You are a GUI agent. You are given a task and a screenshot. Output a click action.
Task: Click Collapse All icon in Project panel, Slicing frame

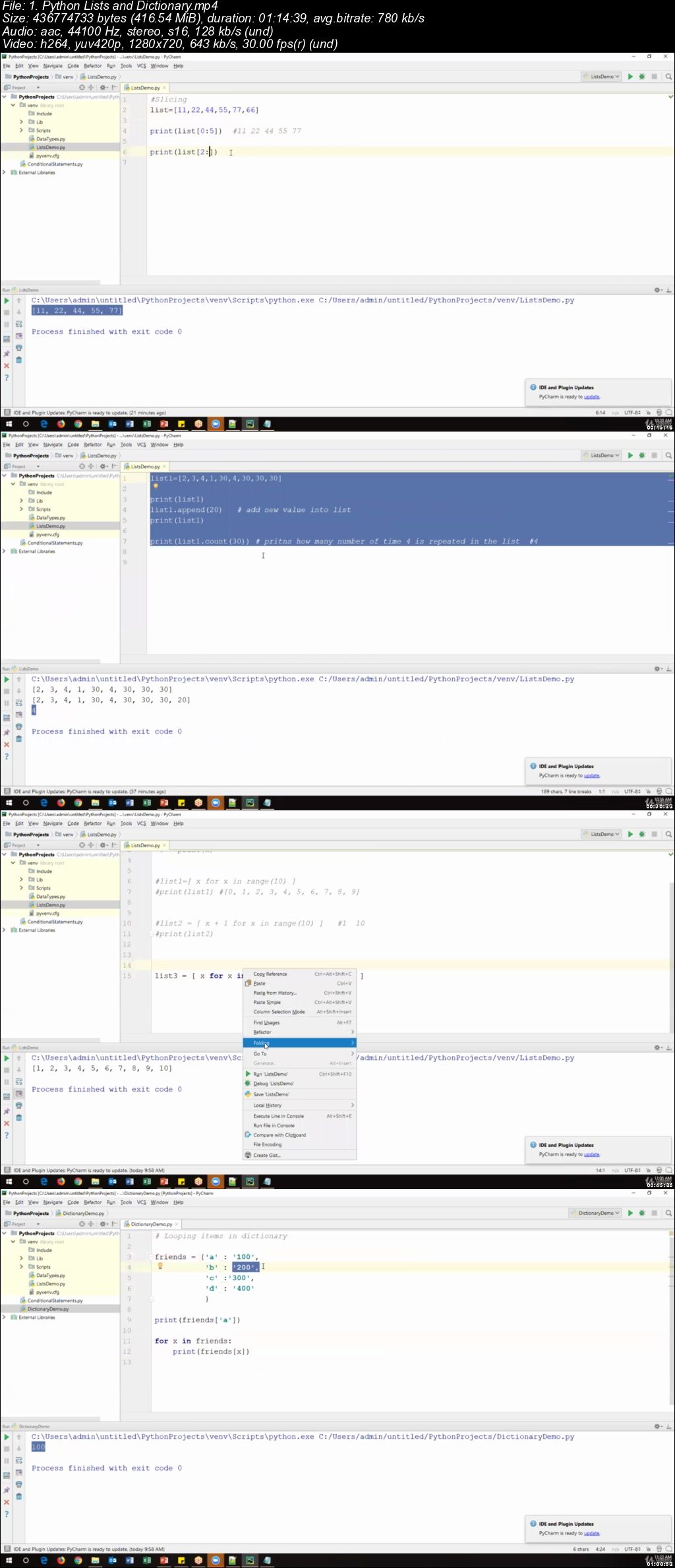click(x=92, y=88)
